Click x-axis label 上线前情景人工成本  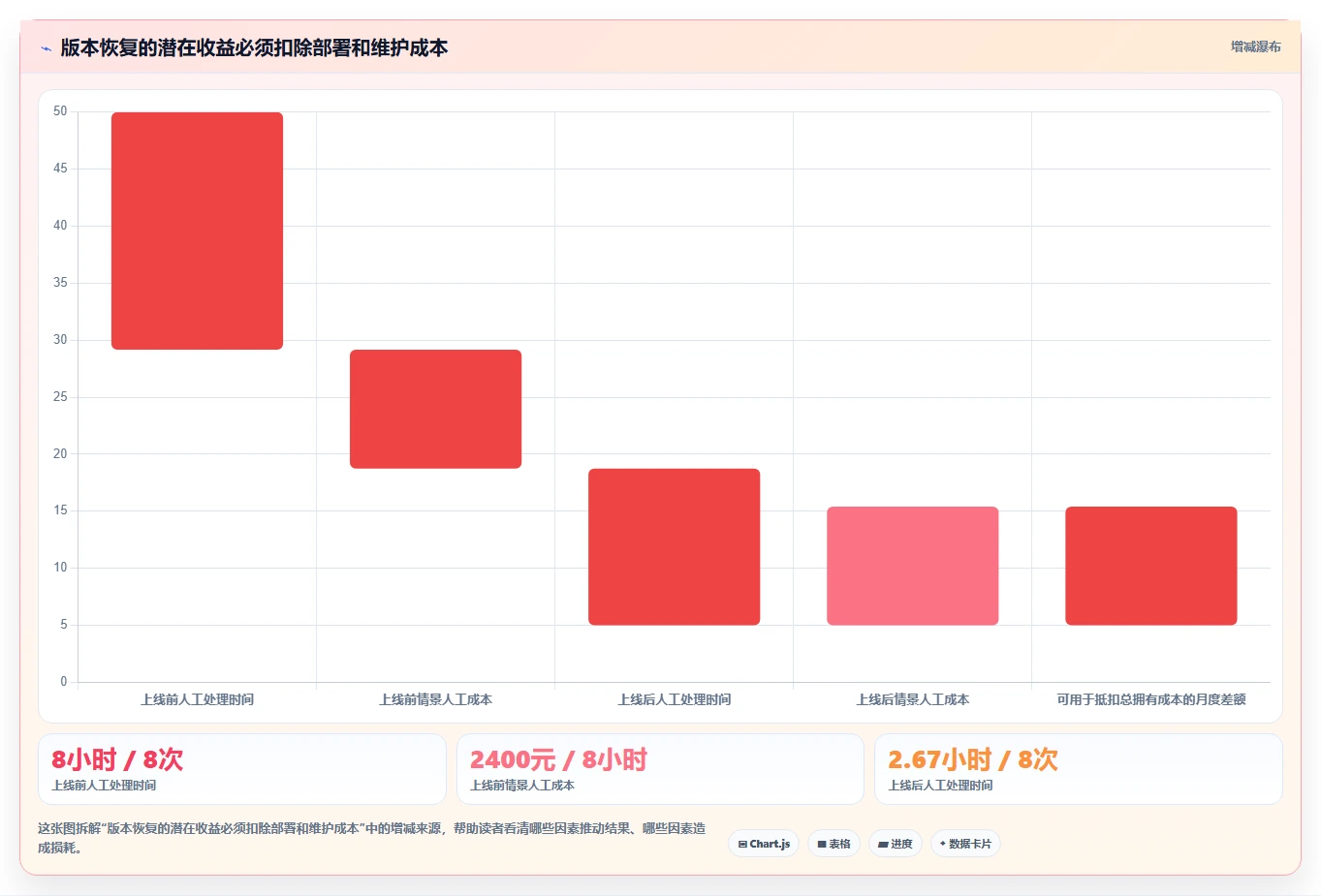pos(436,699)
